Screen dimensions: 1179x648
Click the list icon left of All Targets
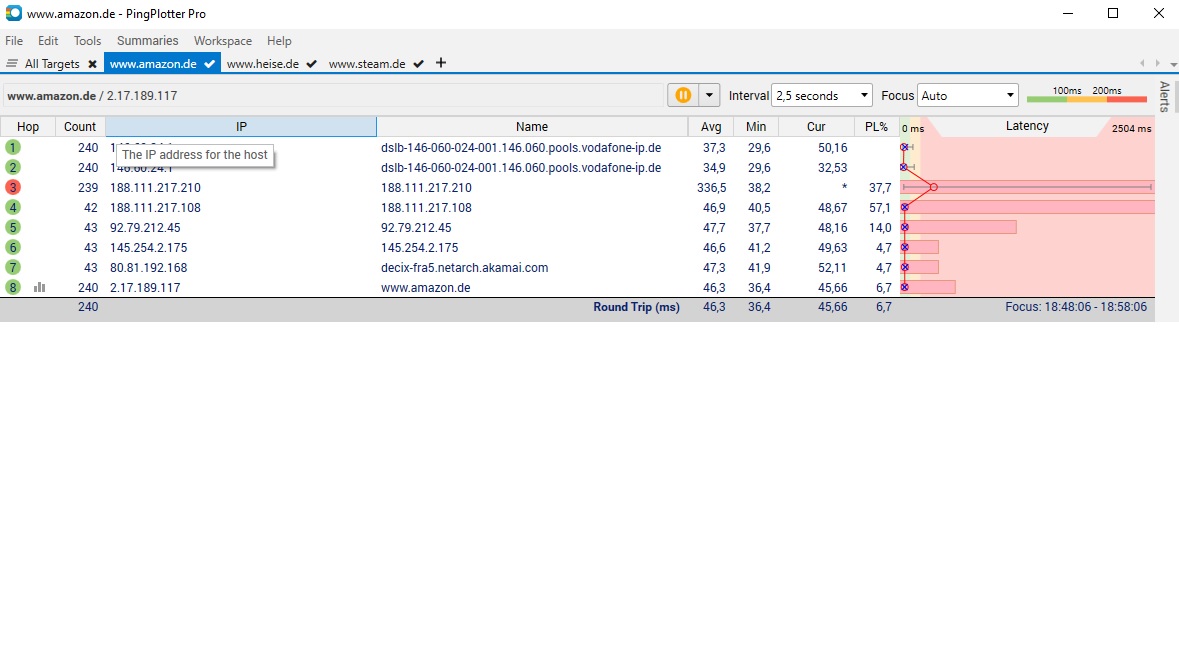click(11, 64)
